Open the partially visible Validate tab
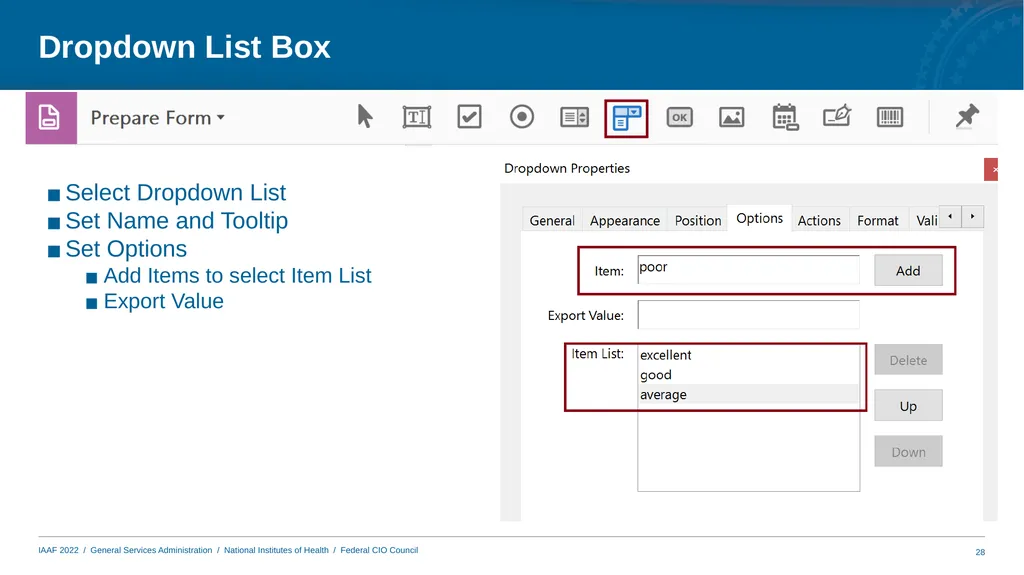 (926, 221)
